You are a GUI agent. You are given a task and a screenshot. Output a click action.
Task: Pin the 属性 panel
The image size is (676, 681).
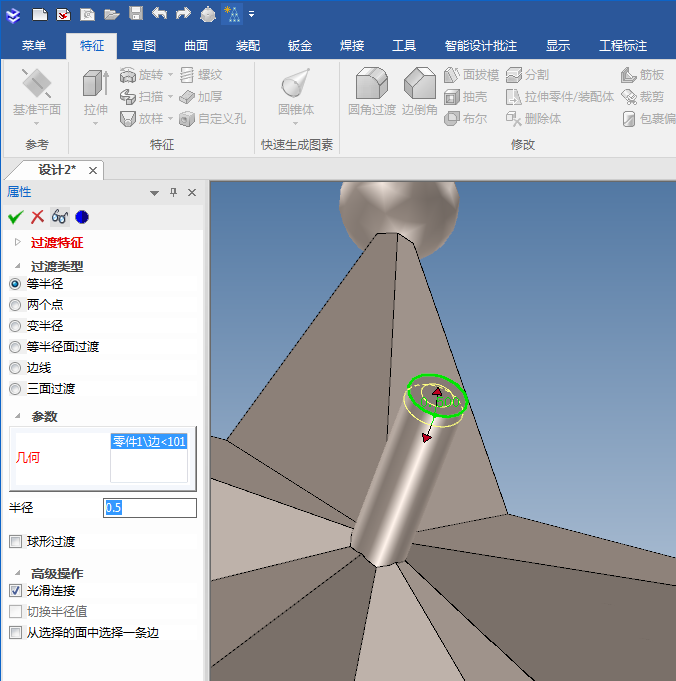pos(173,192)
